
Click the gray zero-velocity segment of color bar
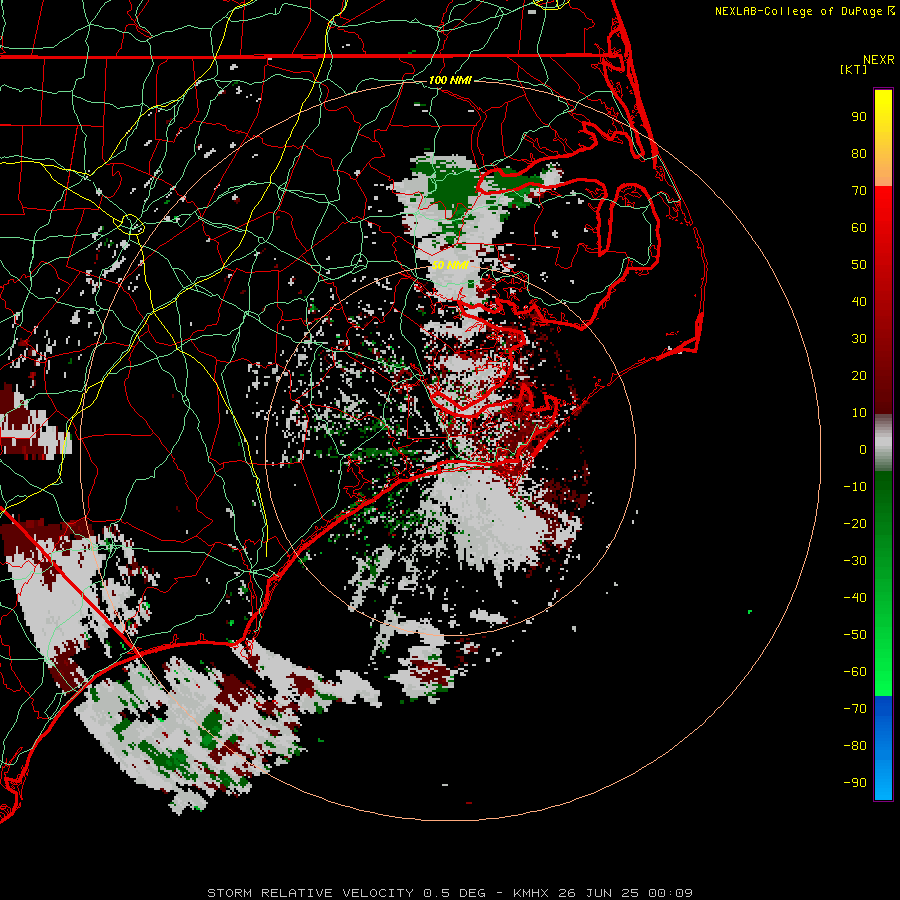883,443
